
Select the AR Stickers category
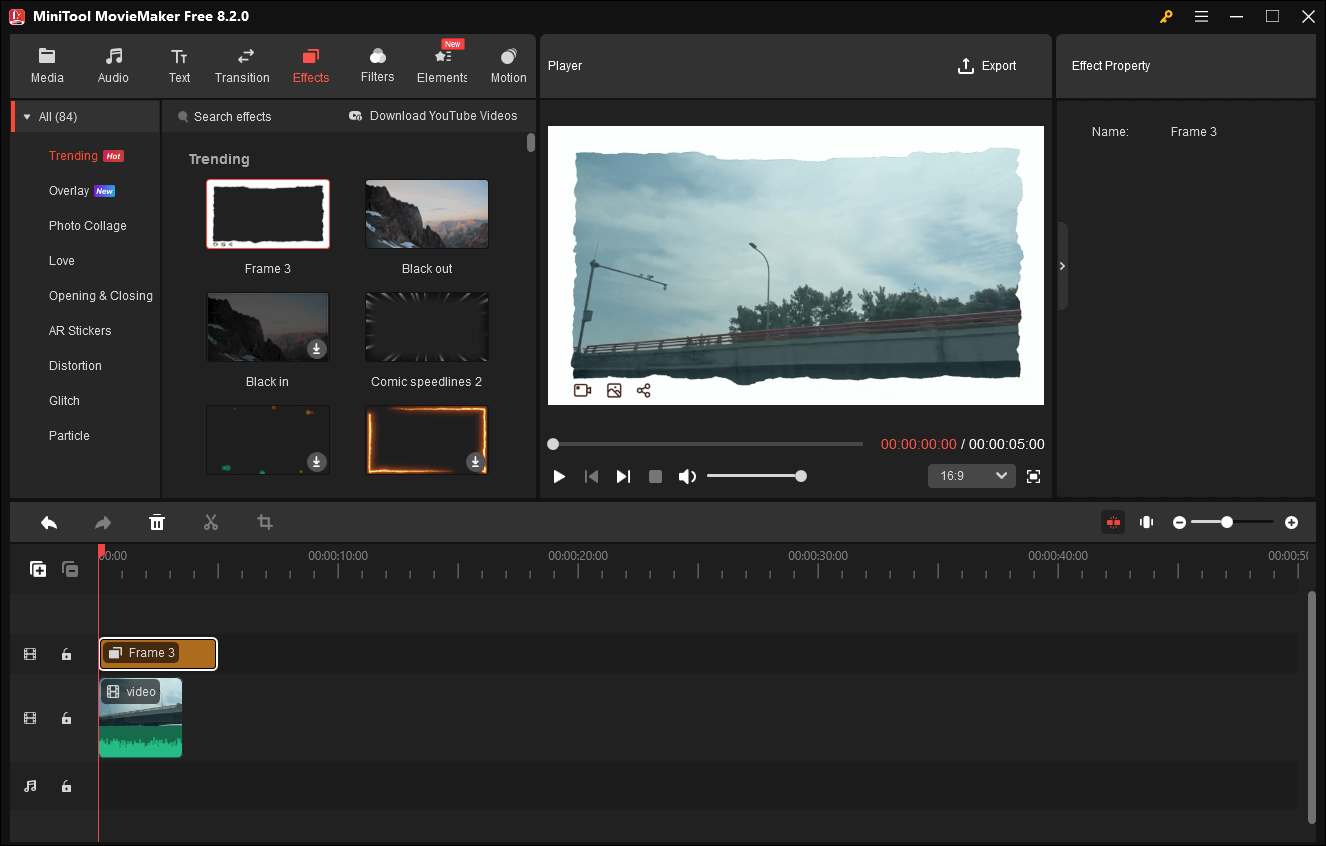pos(80,331)
